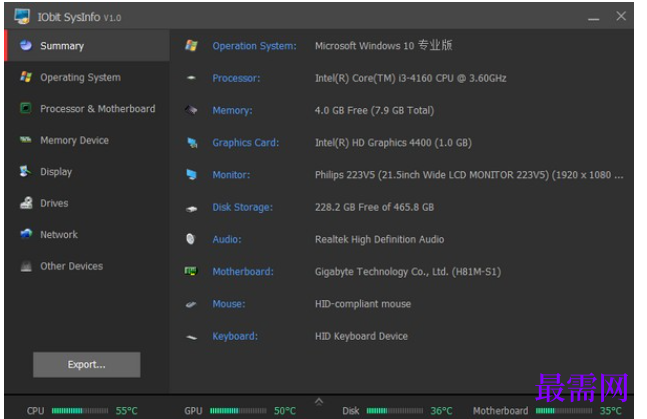Click the blue monitor icon beside Monitor label
The width and height of the screenshot is (647, 419).
tap(191, 174)
